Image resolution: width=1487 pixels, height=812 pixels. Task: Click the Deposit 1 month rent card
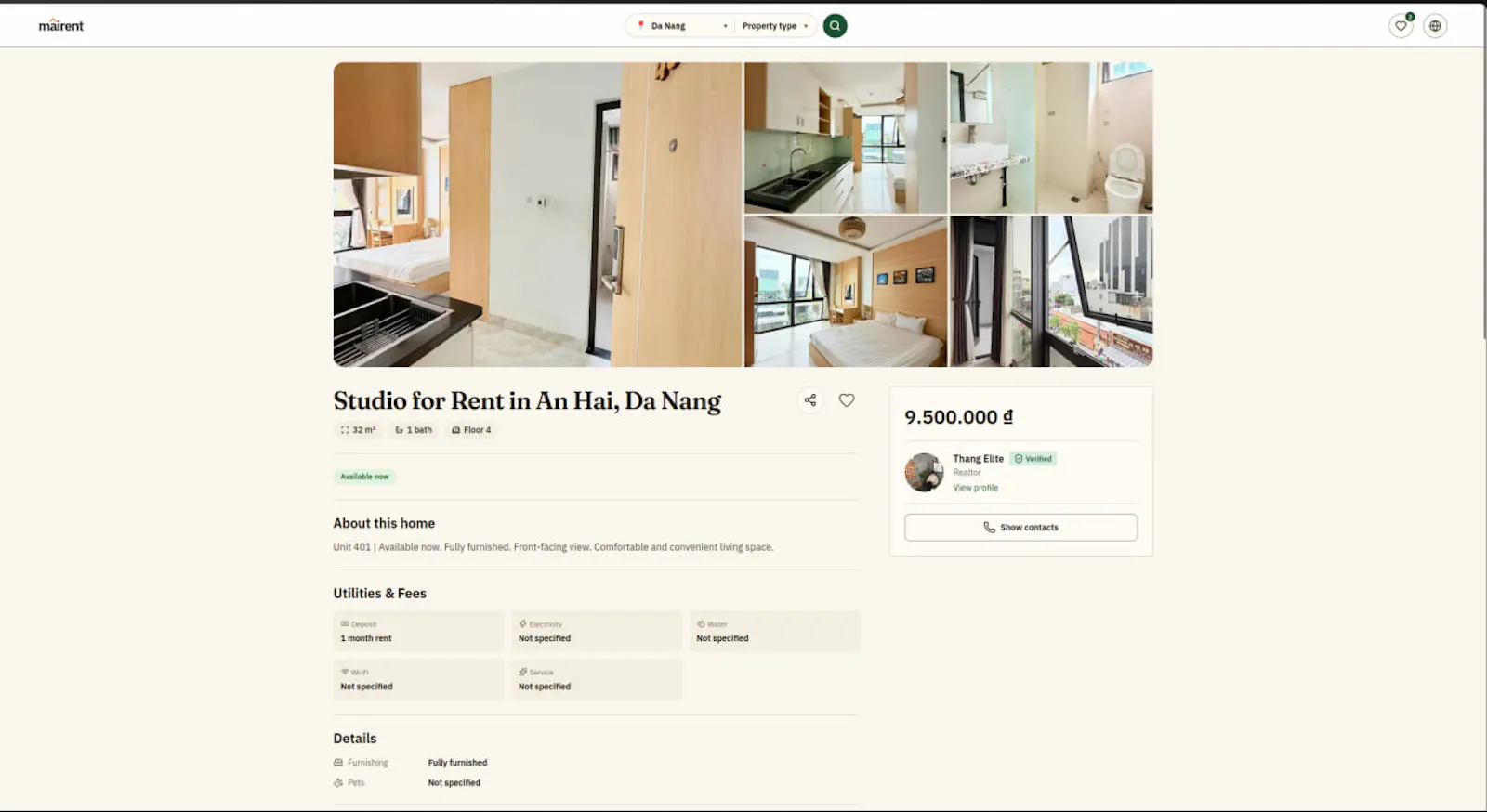[x=418, y=632]
